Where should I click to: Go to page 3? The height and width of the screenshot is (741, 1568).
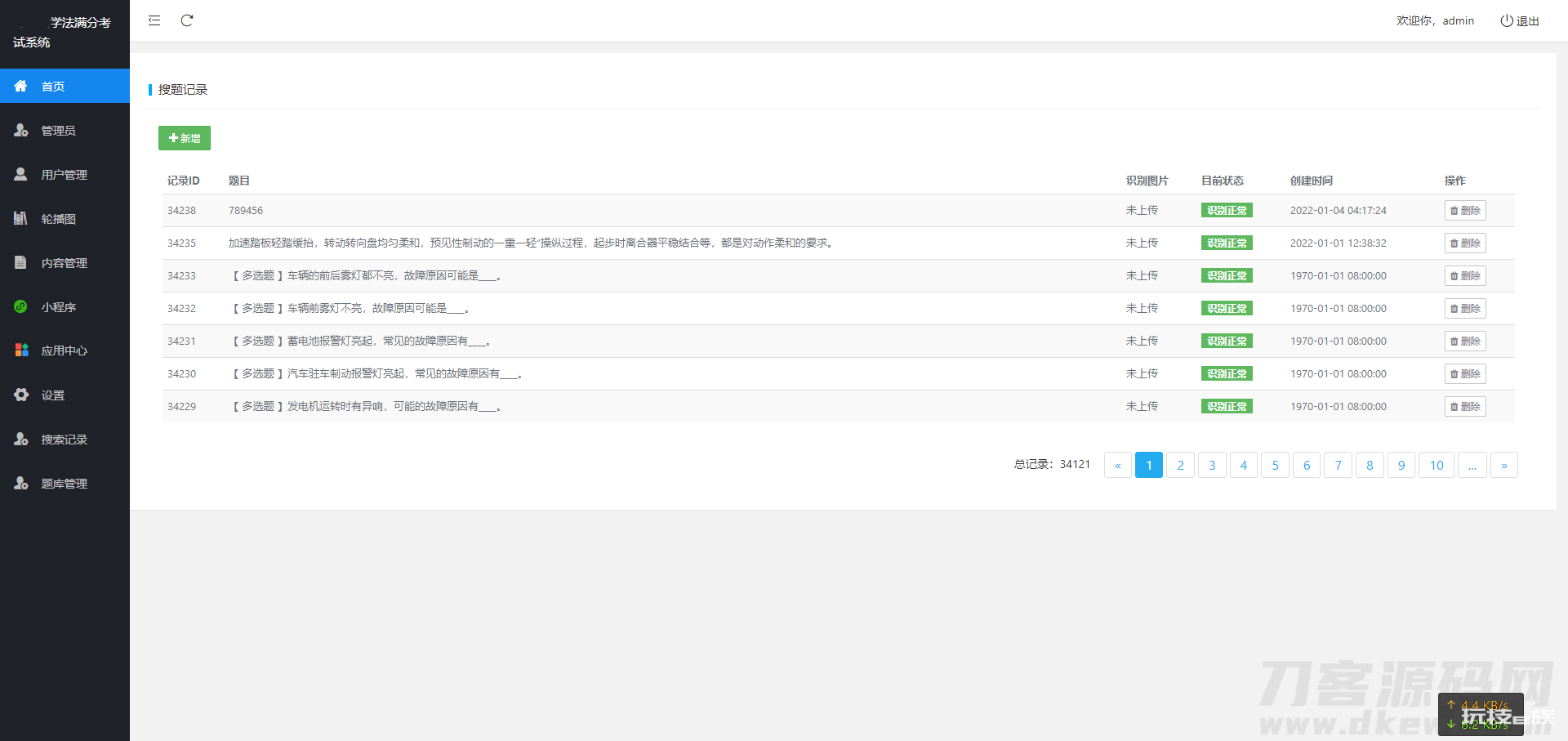(1212, 465)
